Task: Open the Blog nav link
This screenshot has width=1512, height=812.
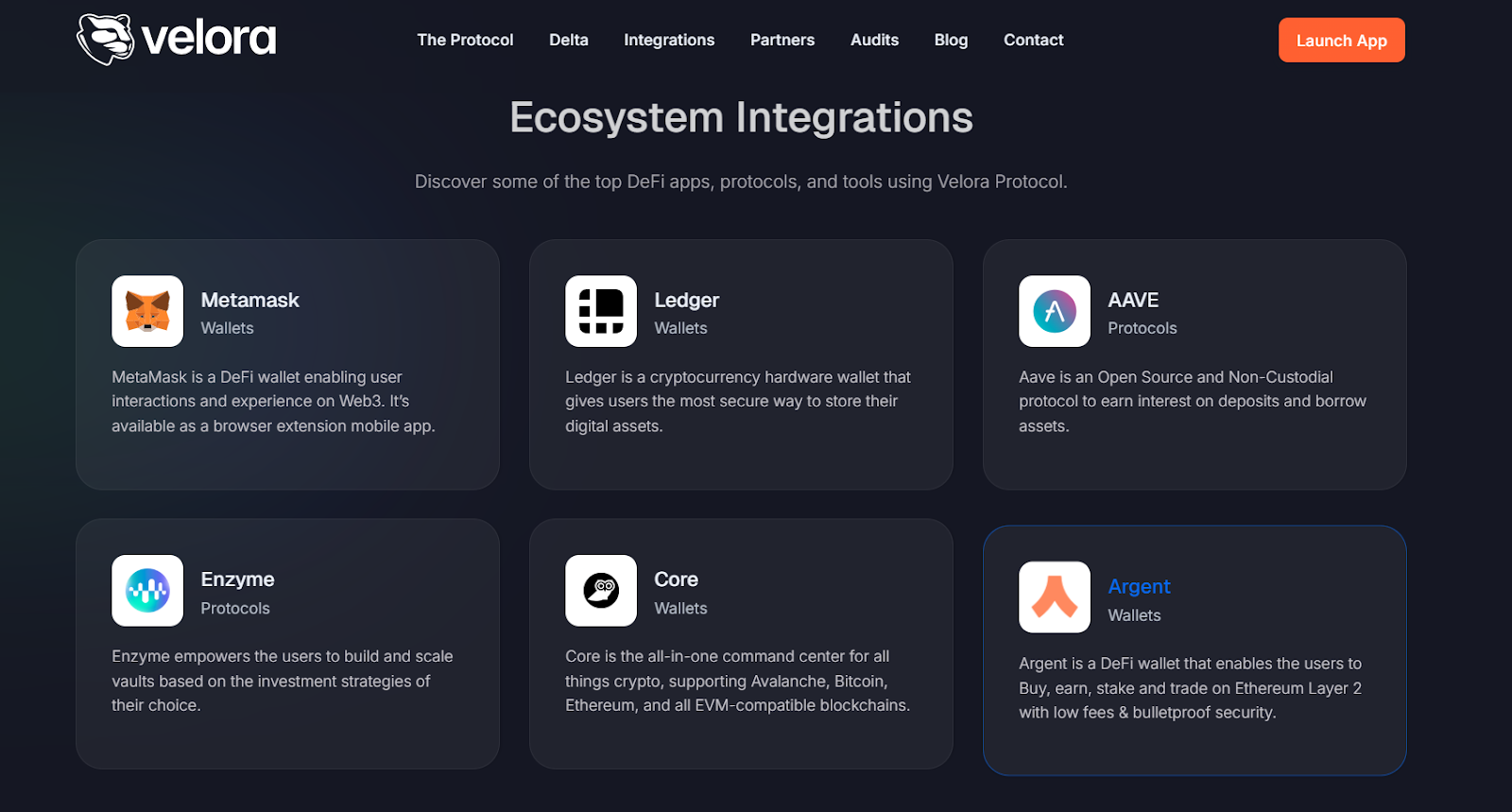Action: tap(951, 40)
